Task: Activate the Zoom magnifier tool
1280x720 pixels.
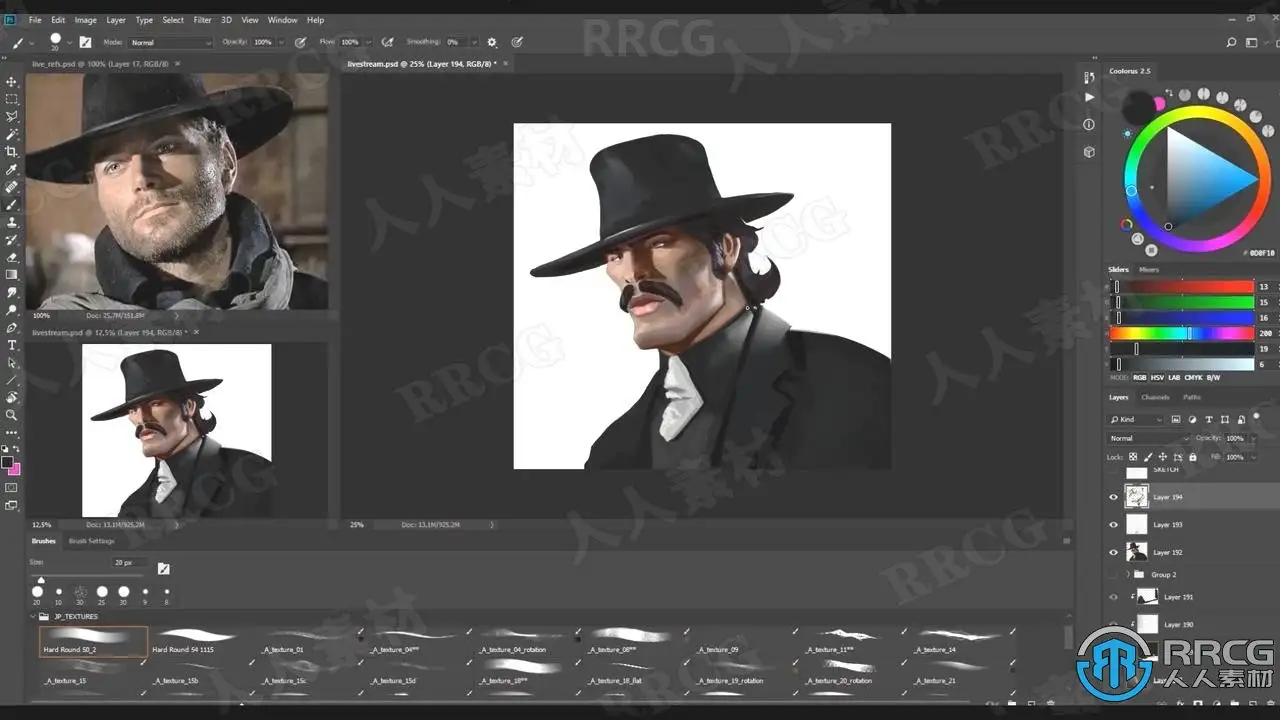Action: [12, 414]
